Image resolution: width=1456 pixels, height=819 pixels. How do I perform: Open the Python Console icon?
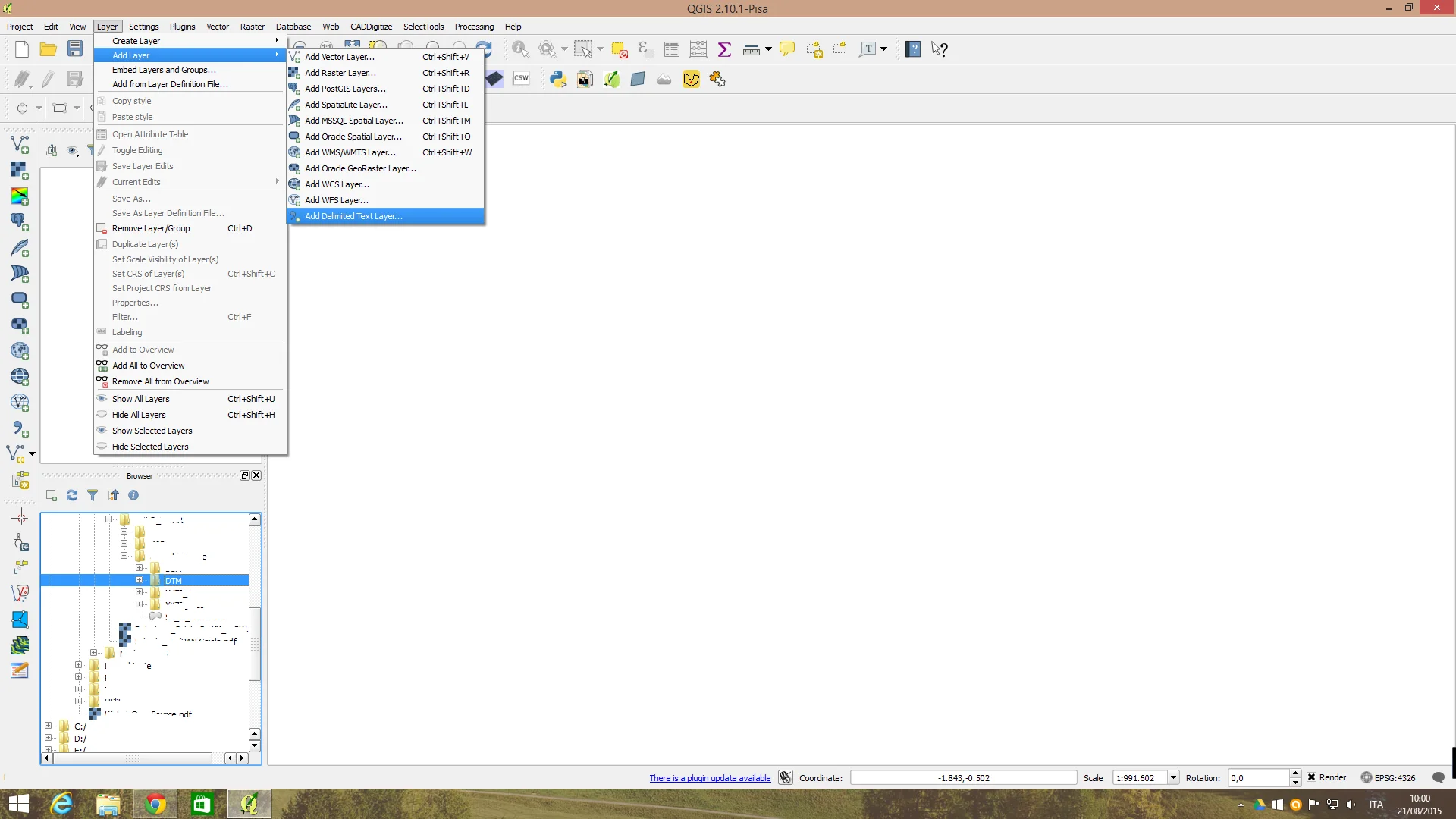click(x=558, y=79)
